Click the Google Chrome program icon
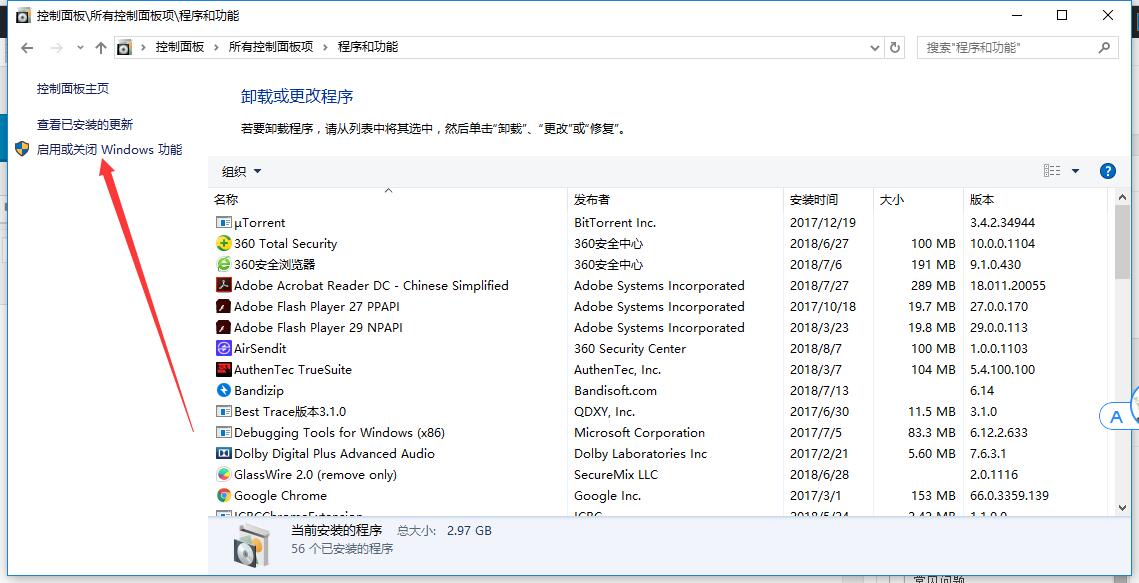Image resolution: width=1139 pixels, height=583 pixels. [x=222, y=496]
